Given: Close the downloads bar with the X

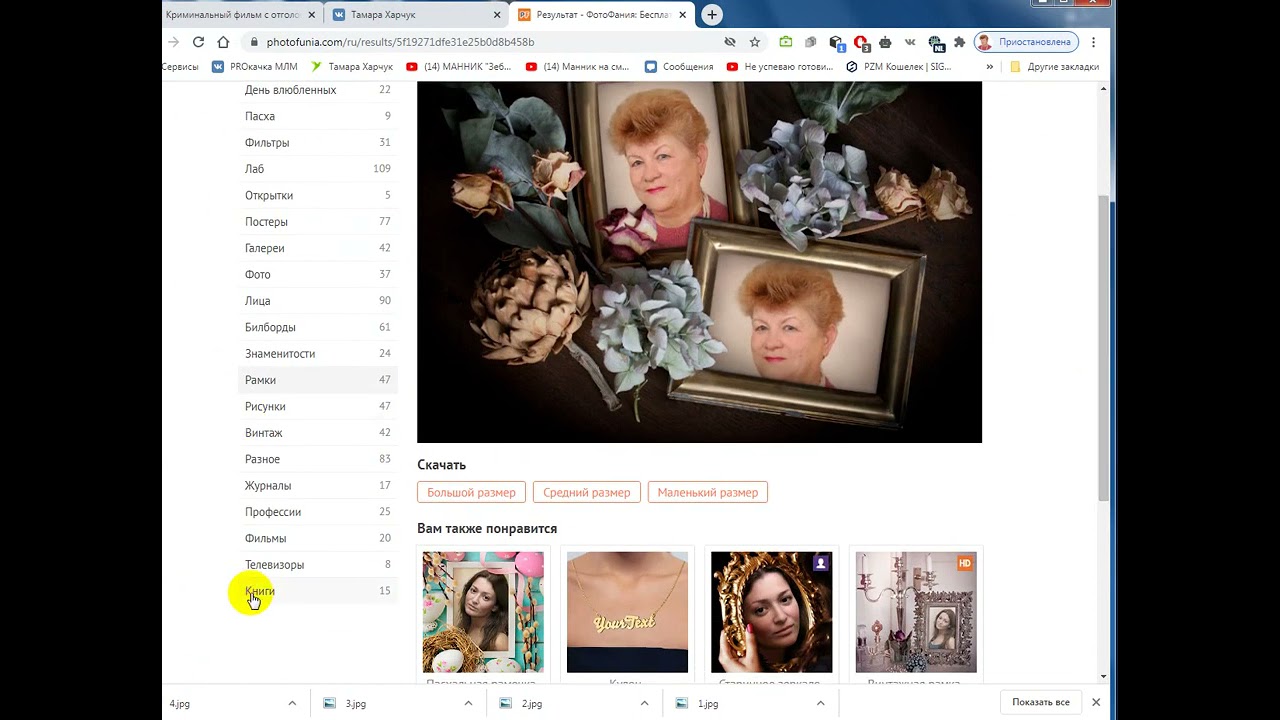Looking at the screenshot, I should 1096,702.
